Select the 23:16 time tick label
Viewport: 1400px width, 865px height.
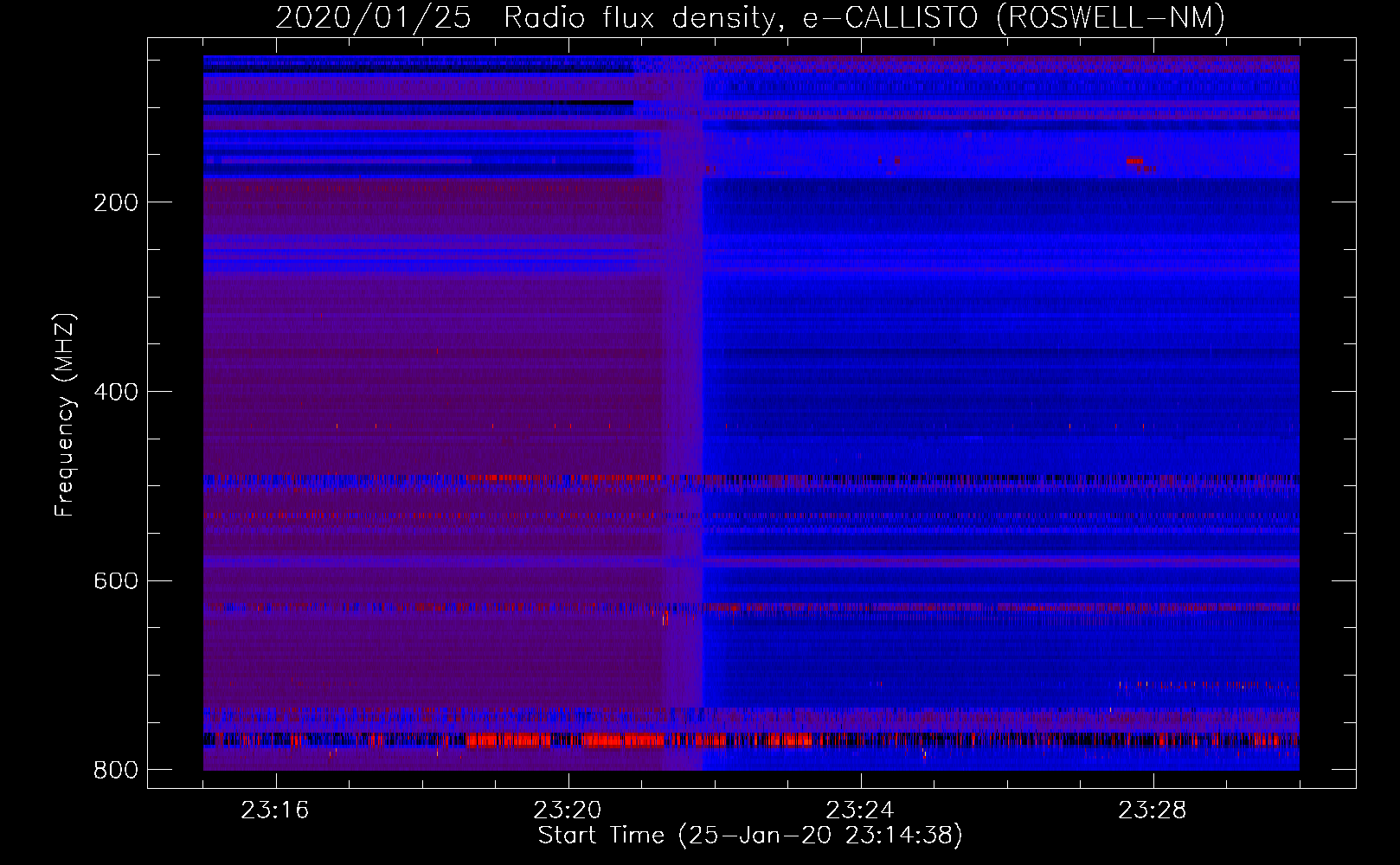click(275, 811)
